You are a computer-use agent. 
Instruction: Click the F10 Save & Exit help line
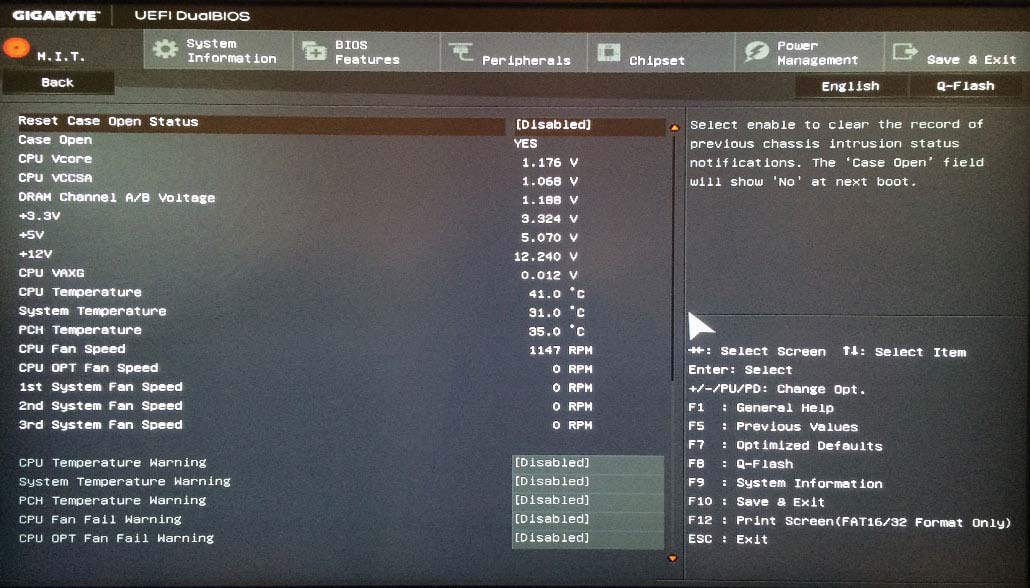756,502
